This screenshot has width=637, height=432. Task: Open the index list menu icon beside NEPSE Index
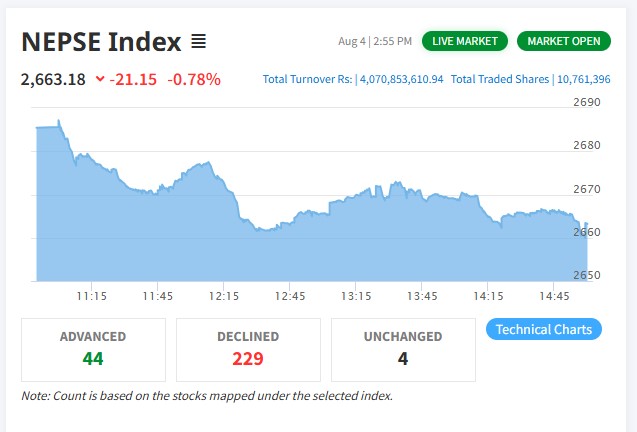coord(199,41)
